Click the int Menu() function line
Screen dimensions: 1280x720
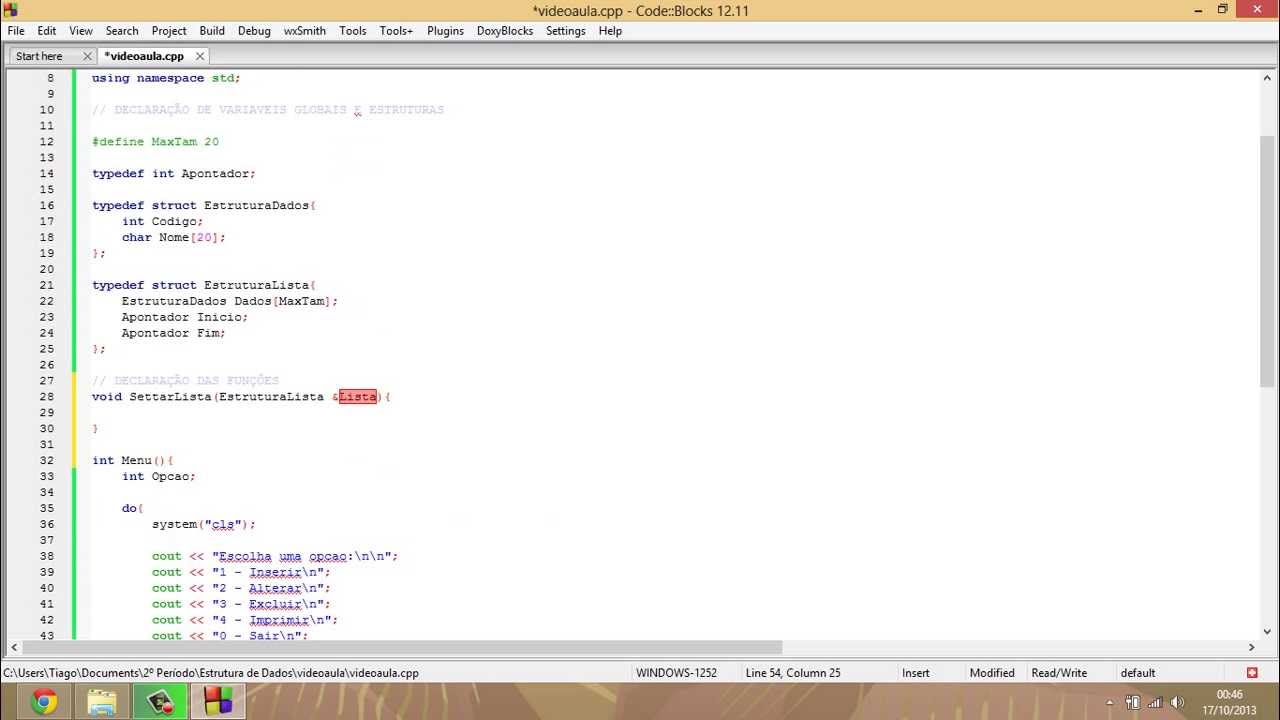click(x=133, y=461)
